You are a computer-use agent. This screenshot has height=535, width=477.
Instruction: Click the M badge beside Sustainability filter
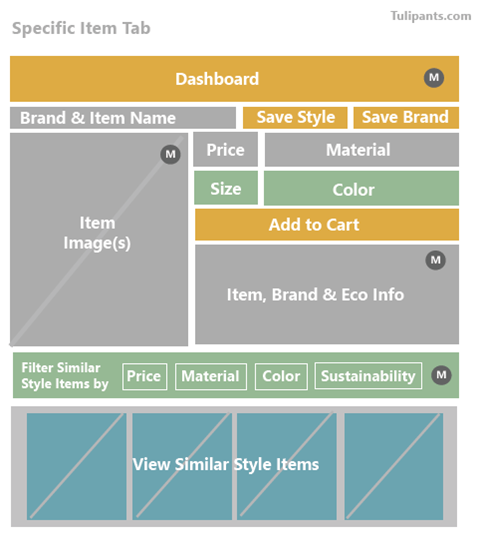pos(441,375)
